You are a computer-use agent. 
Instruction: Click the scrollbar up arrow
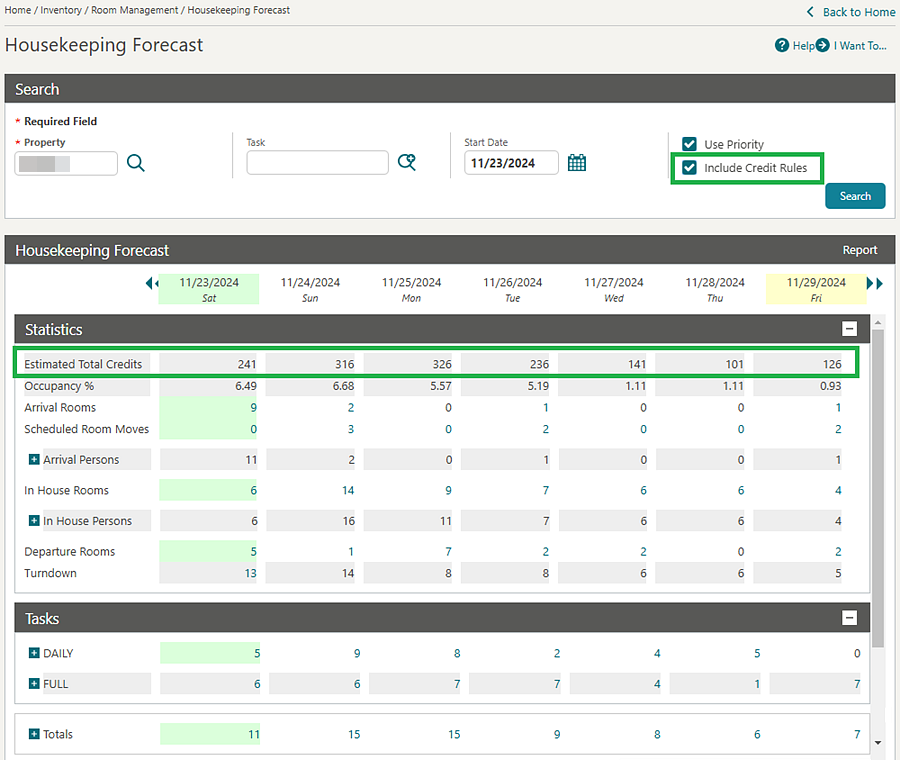(x=878, y=323)
